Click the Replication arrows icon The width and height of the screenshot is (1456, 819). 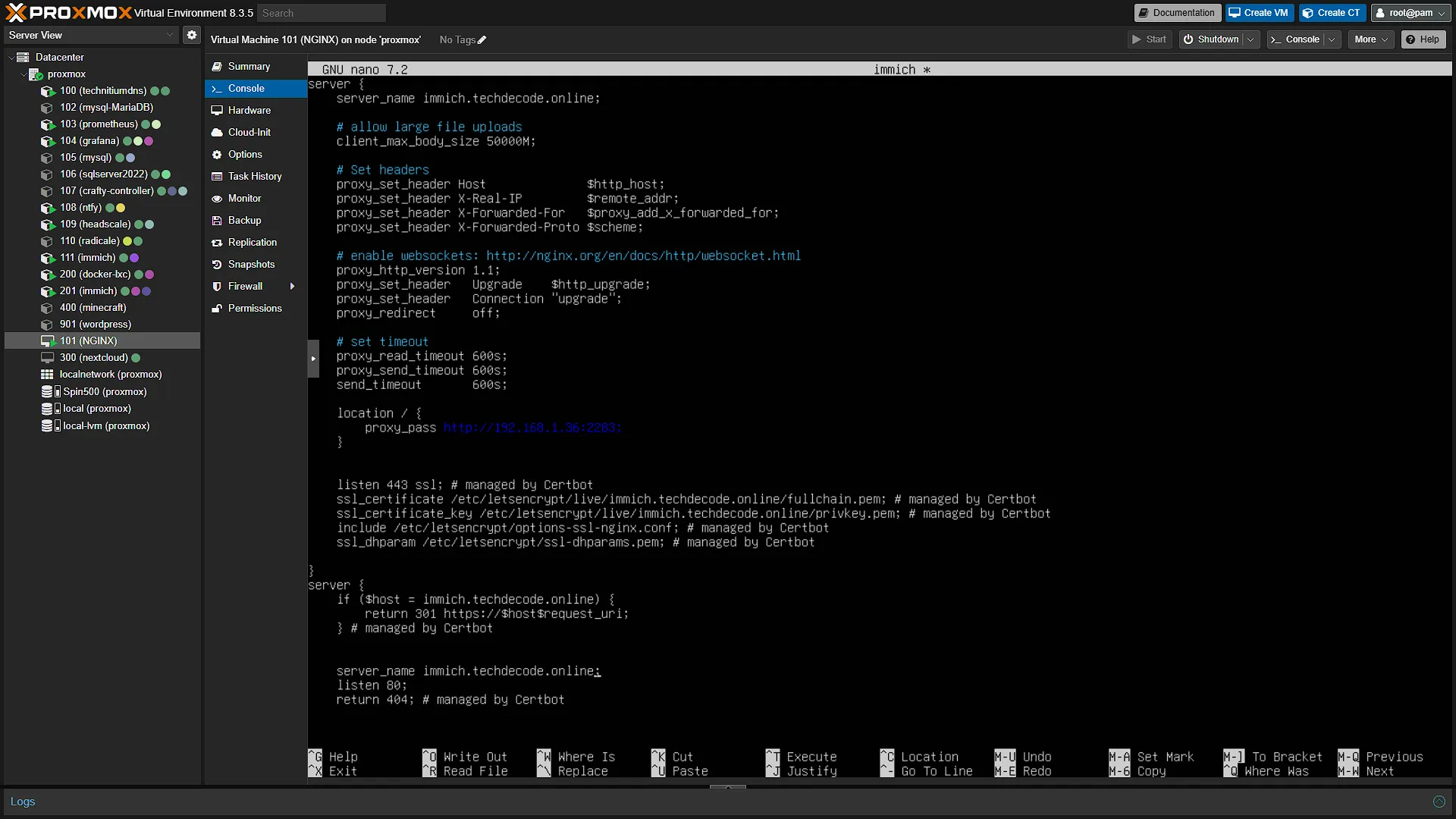(217, 243)
